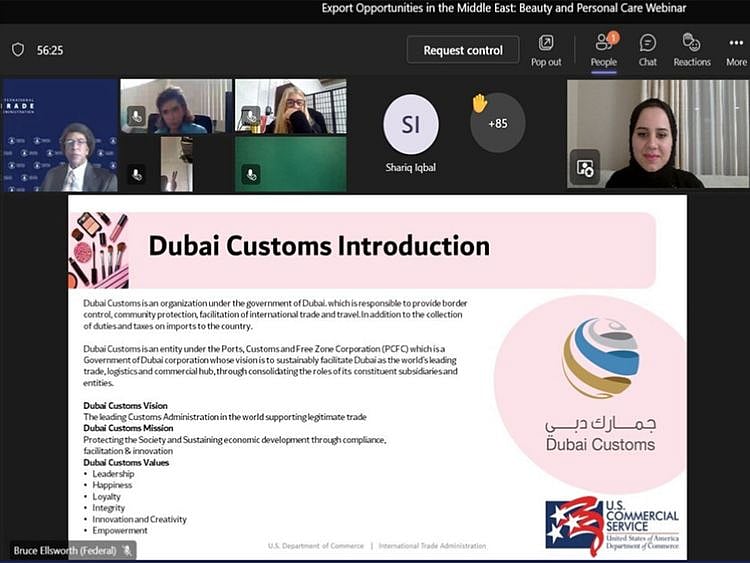Click the cosmetics image on slide

pos(99,250)
